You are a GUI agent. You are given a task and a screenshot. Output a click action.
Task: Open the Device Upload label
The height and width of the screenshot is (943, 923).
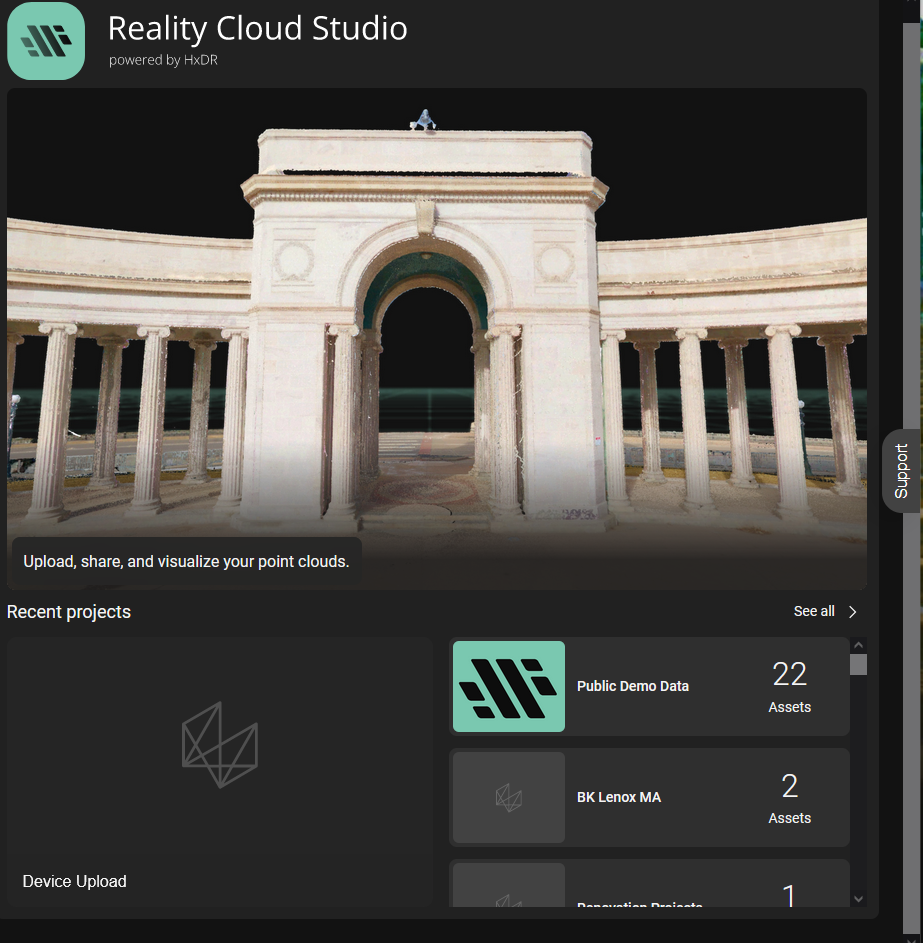click(75, 881)
